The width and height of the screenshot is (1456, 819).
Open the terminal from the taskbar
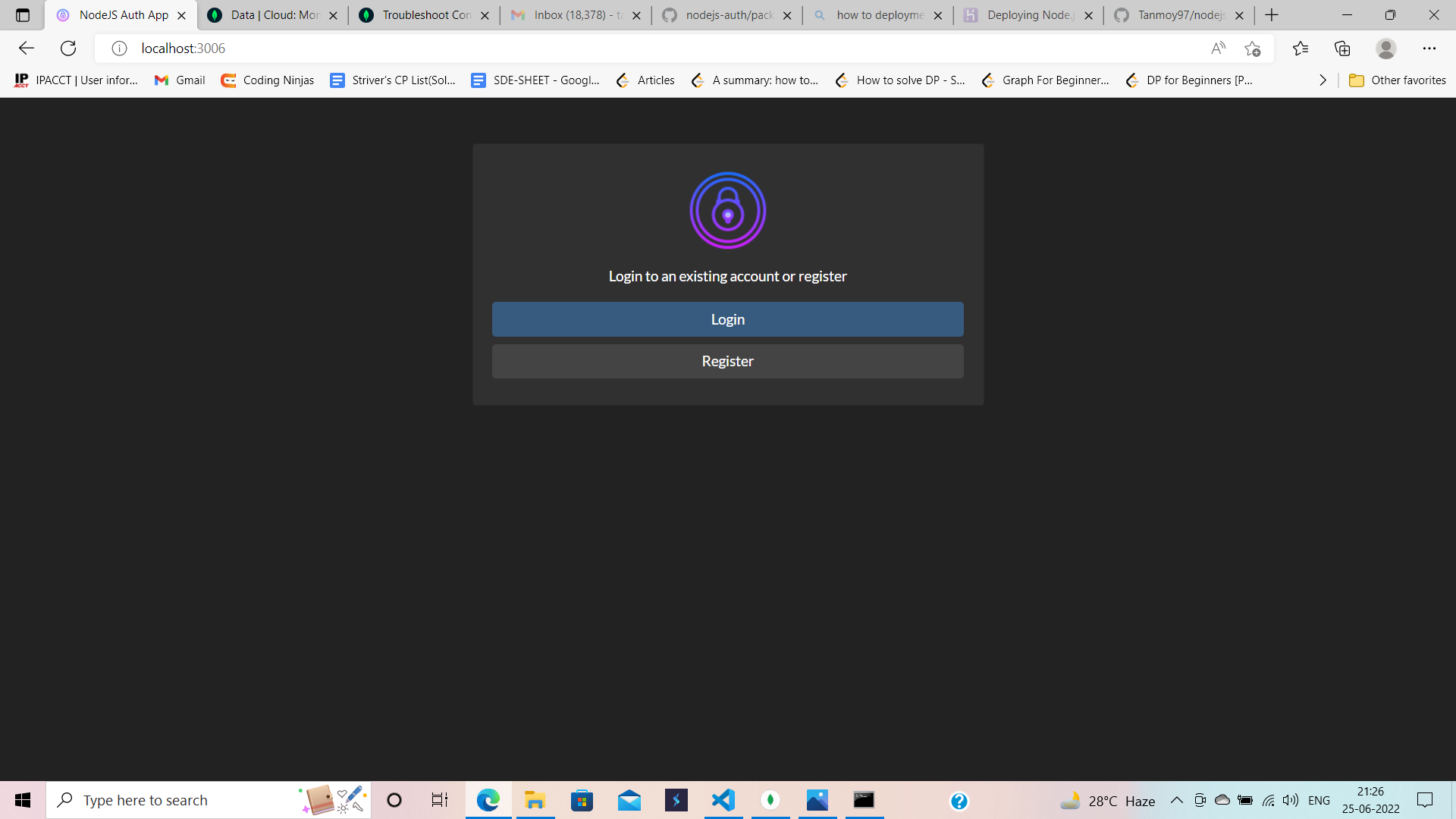[864, 800]
